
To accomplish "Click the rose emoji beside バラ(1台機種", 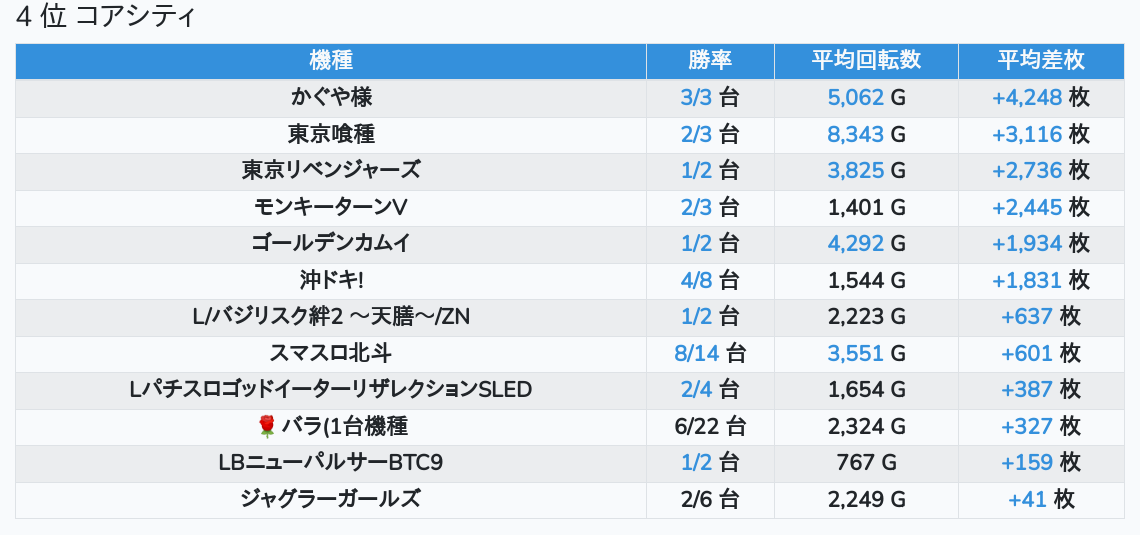I will point(266,427).
